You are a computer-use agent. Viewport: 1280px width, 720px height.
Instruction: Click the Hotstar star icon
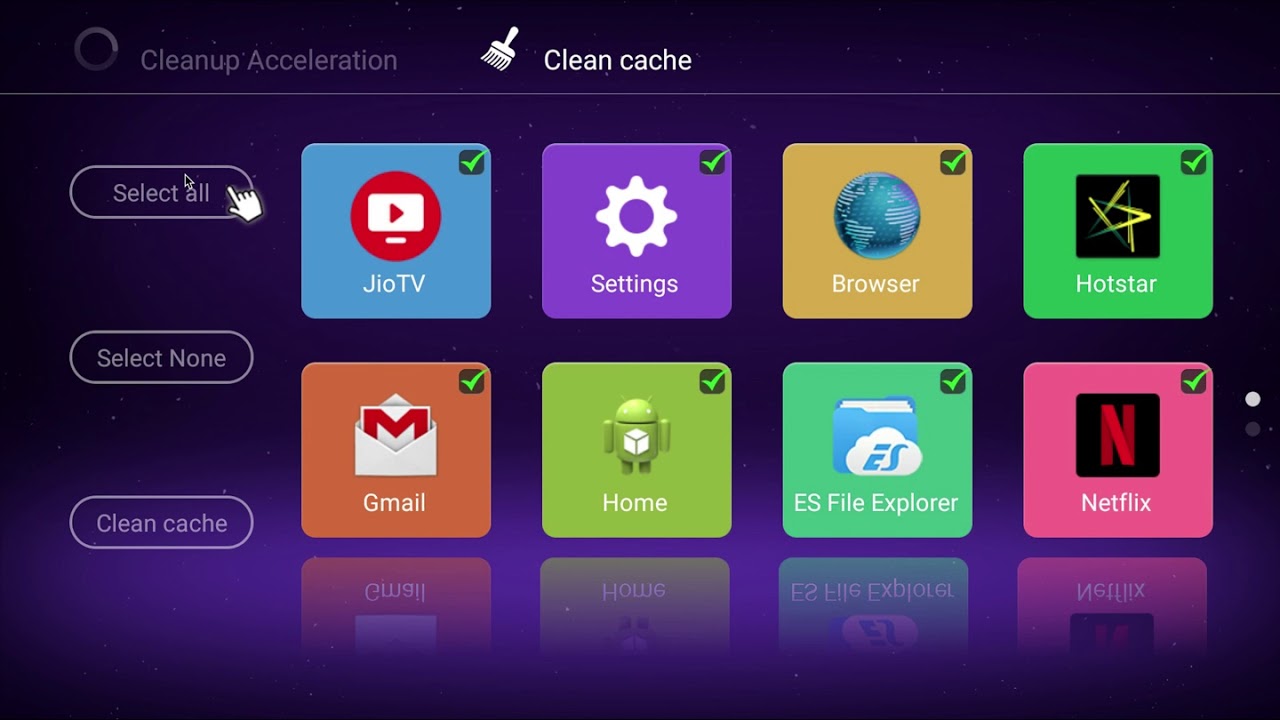coord(1117,216)
